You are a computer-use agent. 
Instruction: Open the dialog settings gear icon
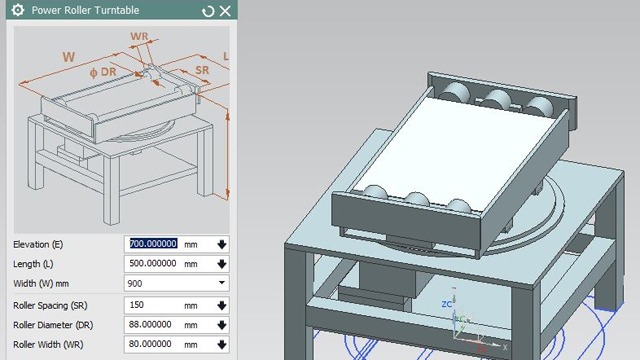tap(18, 10)
